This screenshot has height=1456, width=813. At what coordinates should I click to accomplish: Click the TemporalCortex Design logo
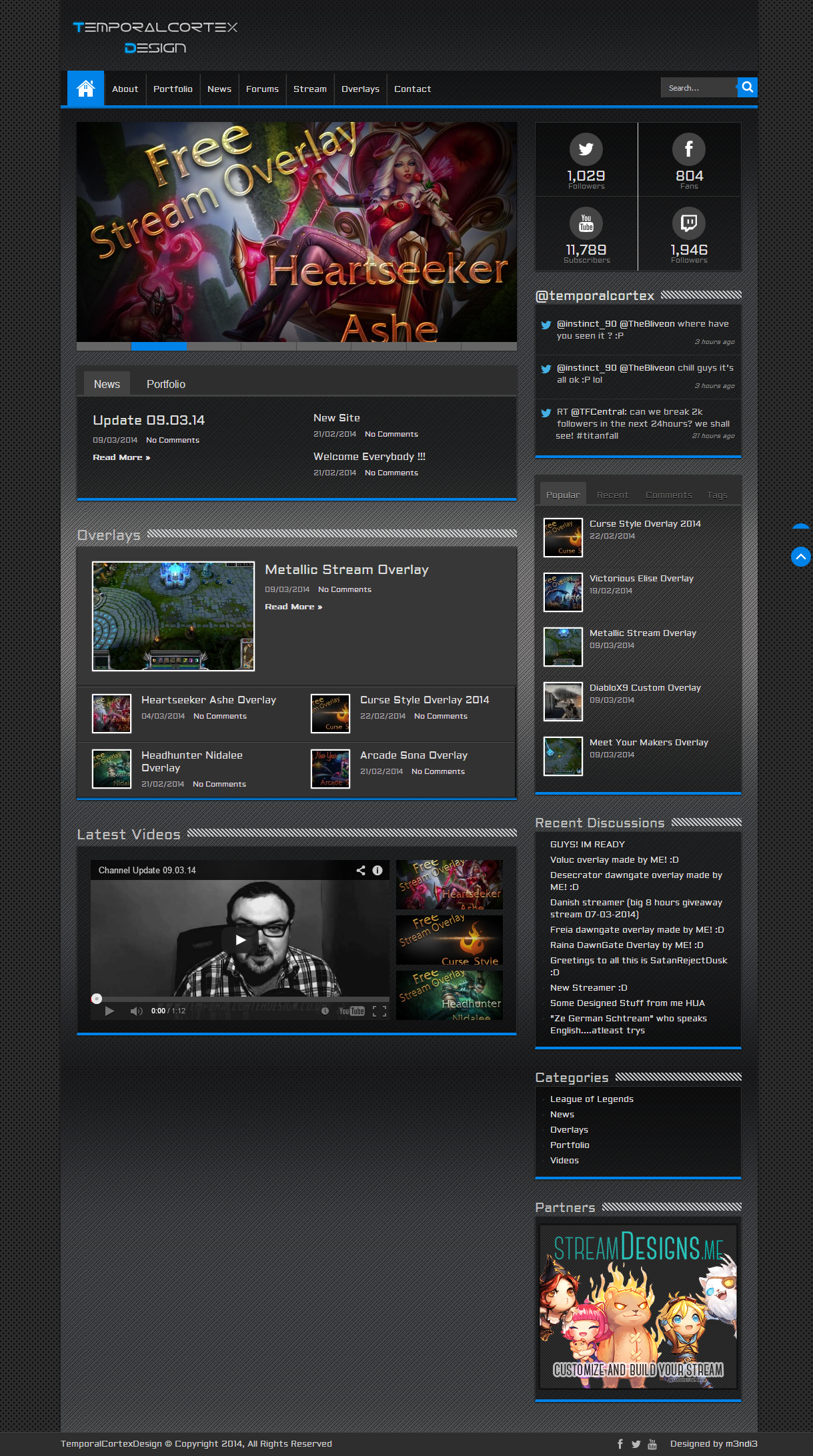155,37
